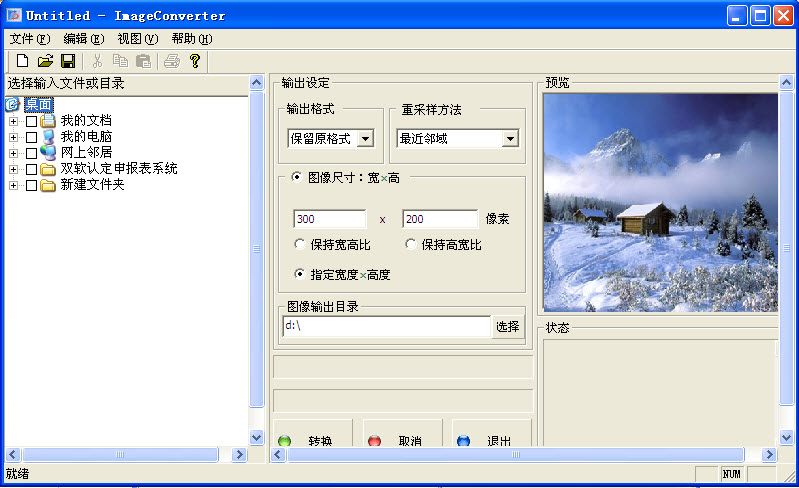
Task: Select the 双软认定申报表系统 tree label
Action: [x=119, y=169]
